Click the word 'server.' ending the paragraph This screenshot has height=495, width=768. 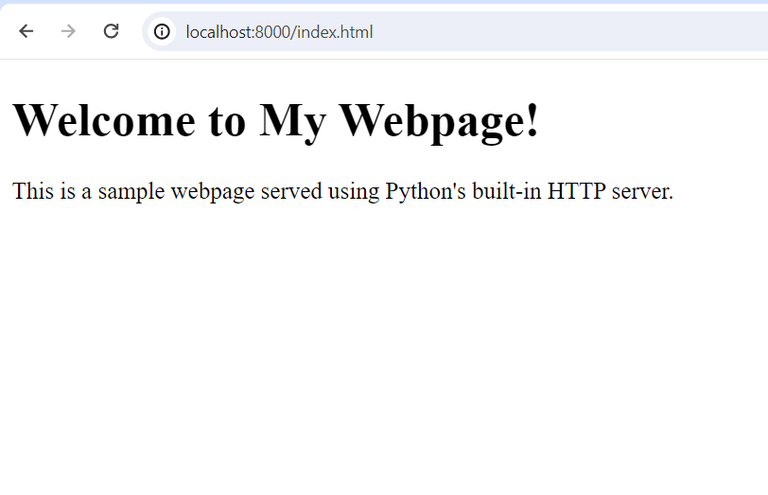pyautogui.click(x=642, y=191)
